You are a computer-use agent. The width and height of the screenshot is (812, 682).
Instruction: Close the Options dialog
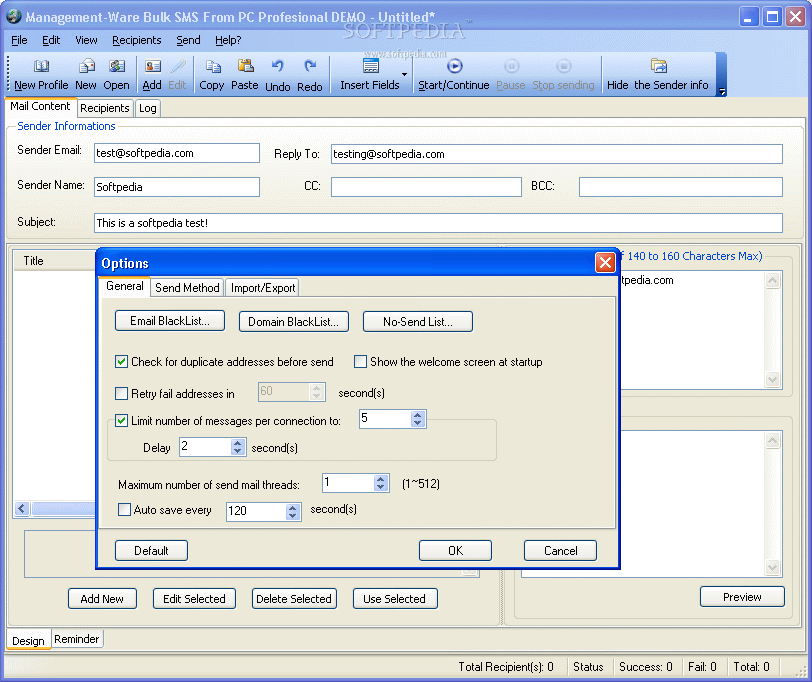[605, 263]
